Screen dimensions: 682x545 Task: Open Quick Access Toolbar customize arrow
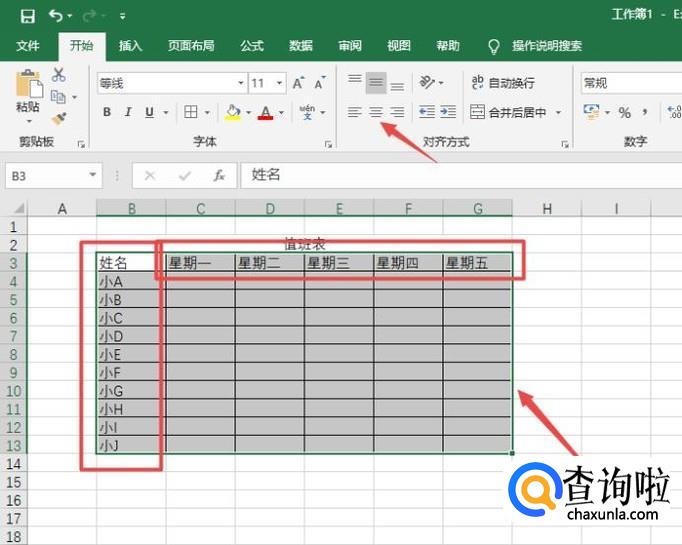pos(123,17)
